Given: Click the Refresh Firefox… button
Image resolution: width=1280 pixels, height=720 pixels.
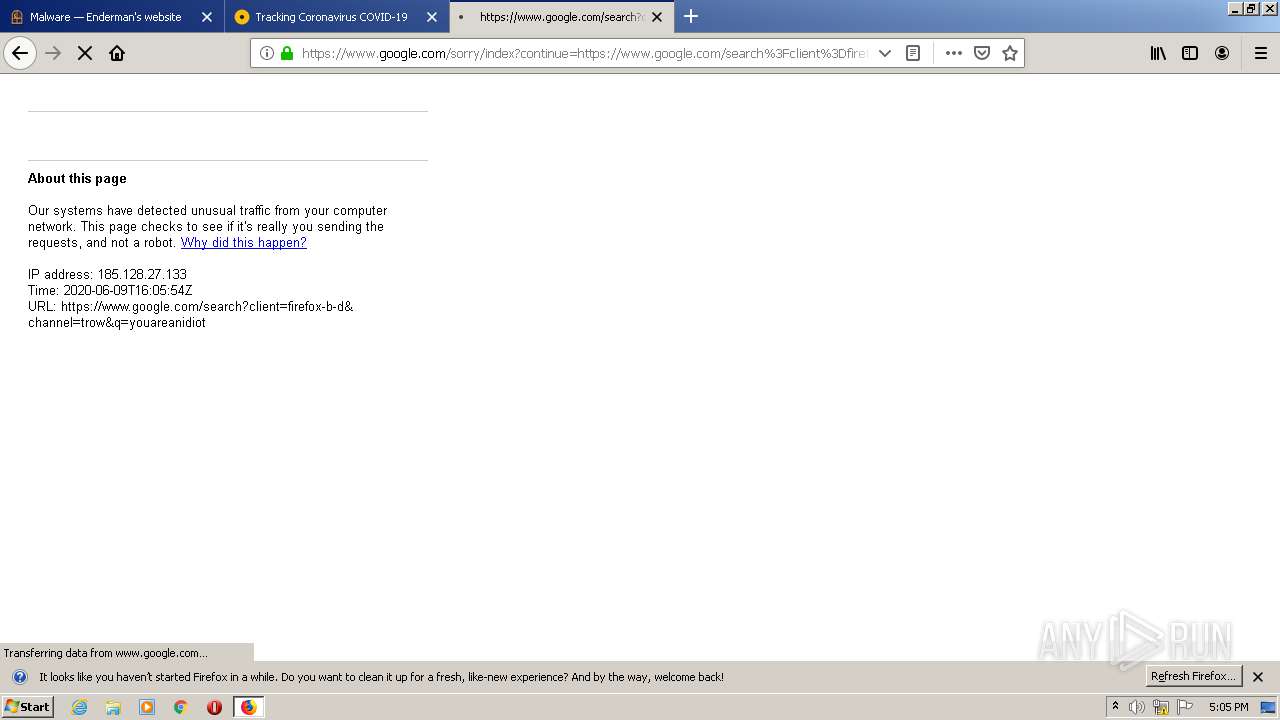Looking at the screenshot, I should 1194,676.
